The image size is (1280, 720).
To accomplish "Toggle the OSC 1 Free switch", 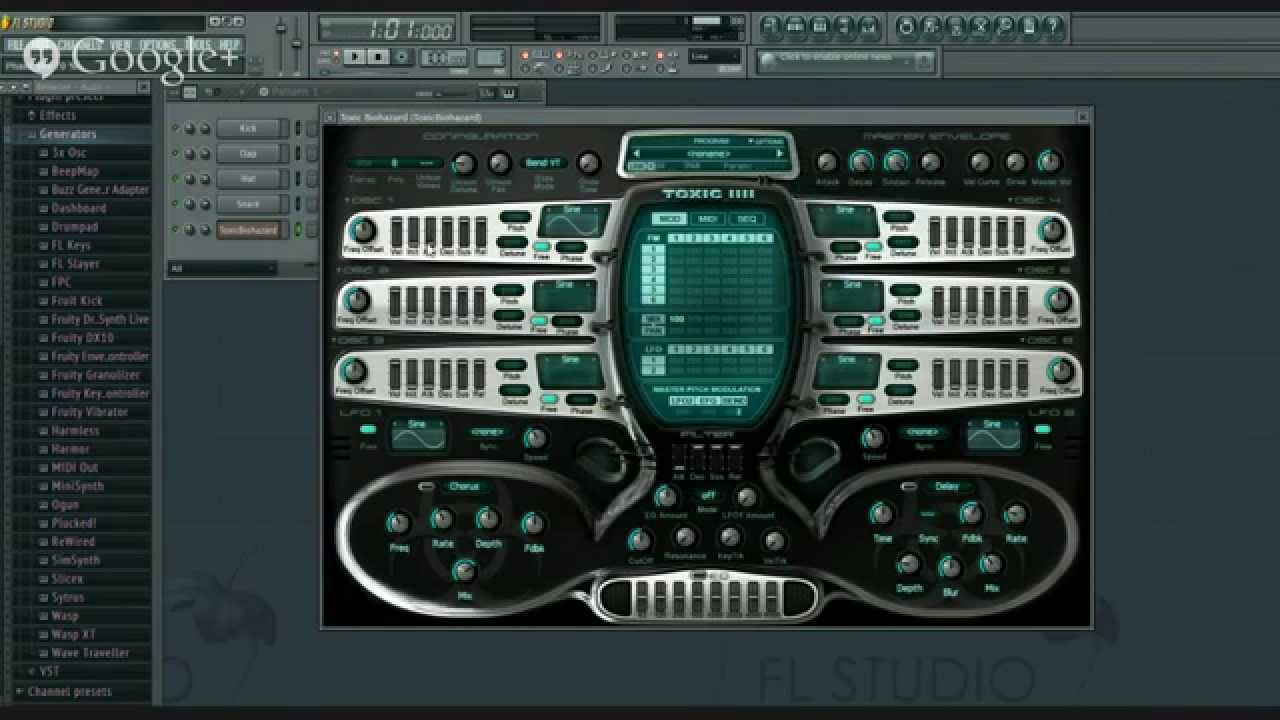I will (541, 246).
